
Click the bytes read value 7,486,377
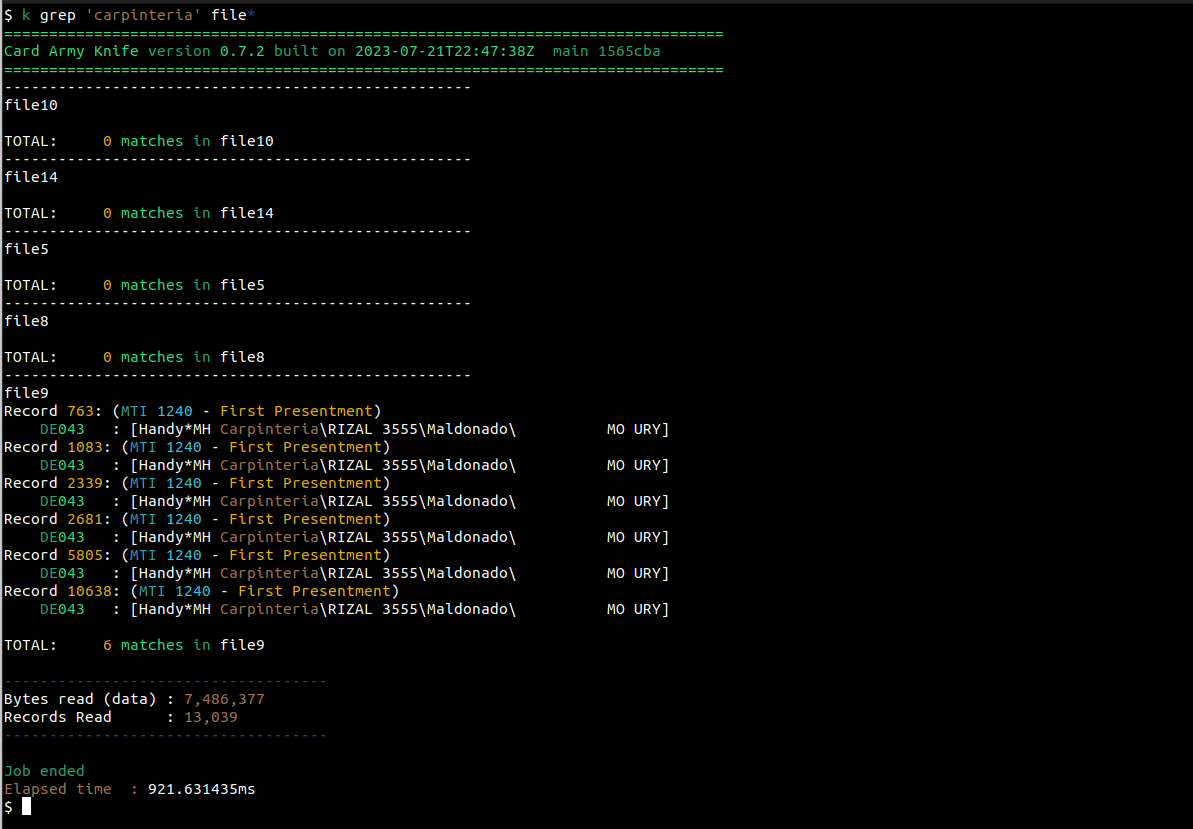[x=224, y=699]
